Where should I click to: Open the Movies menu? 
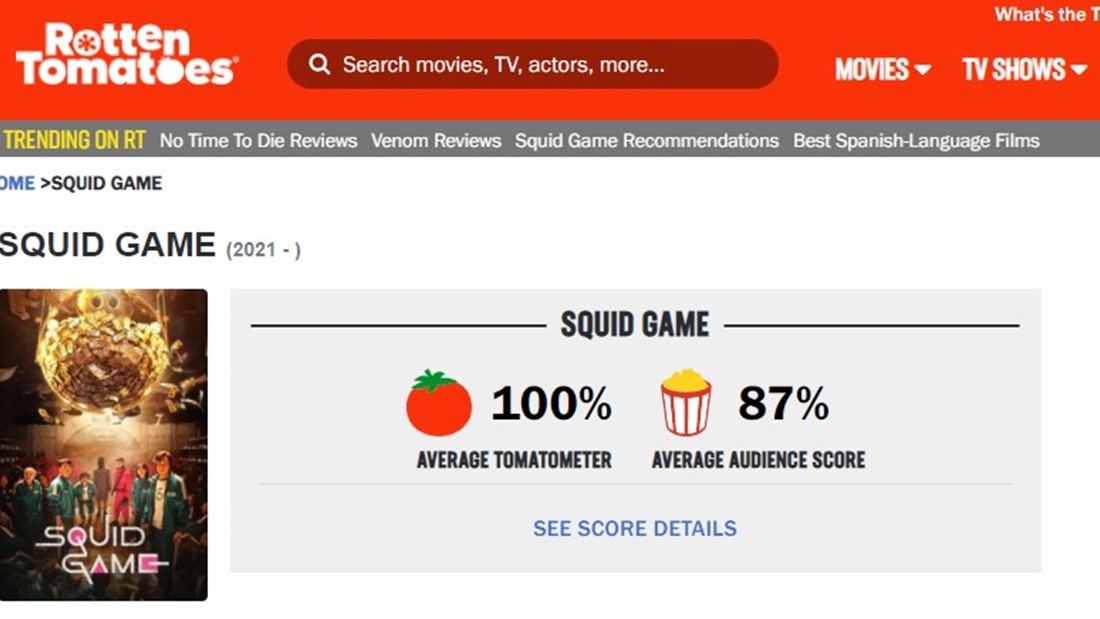[872, 69]
